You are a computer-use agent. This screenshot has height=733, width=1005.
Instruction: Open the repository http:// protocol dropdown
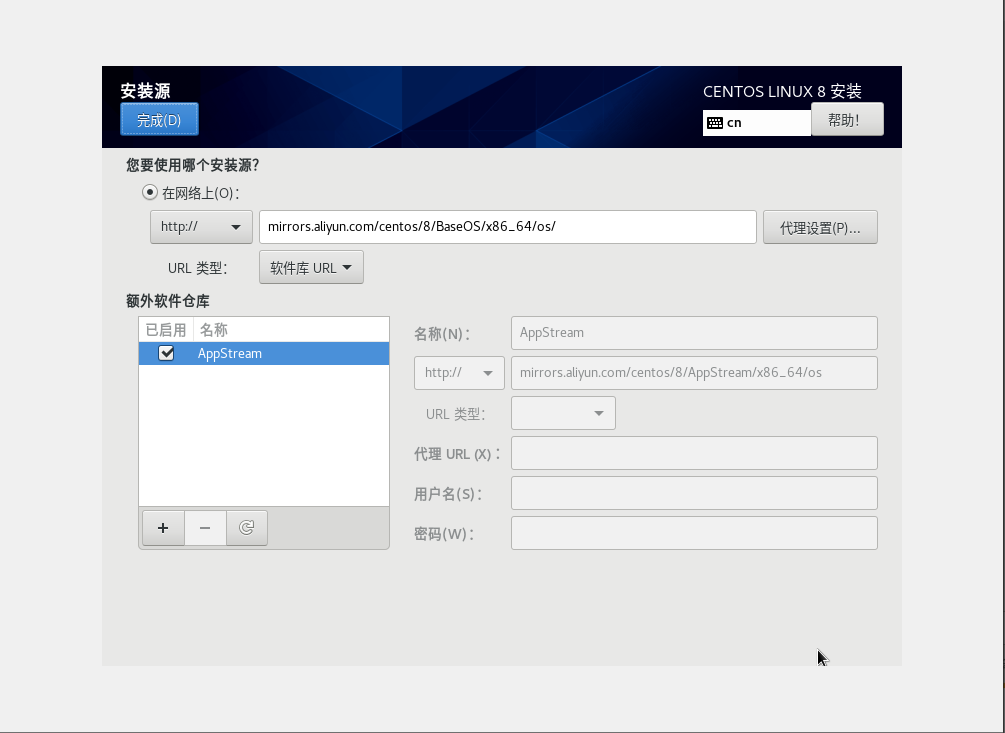(459, 373)
